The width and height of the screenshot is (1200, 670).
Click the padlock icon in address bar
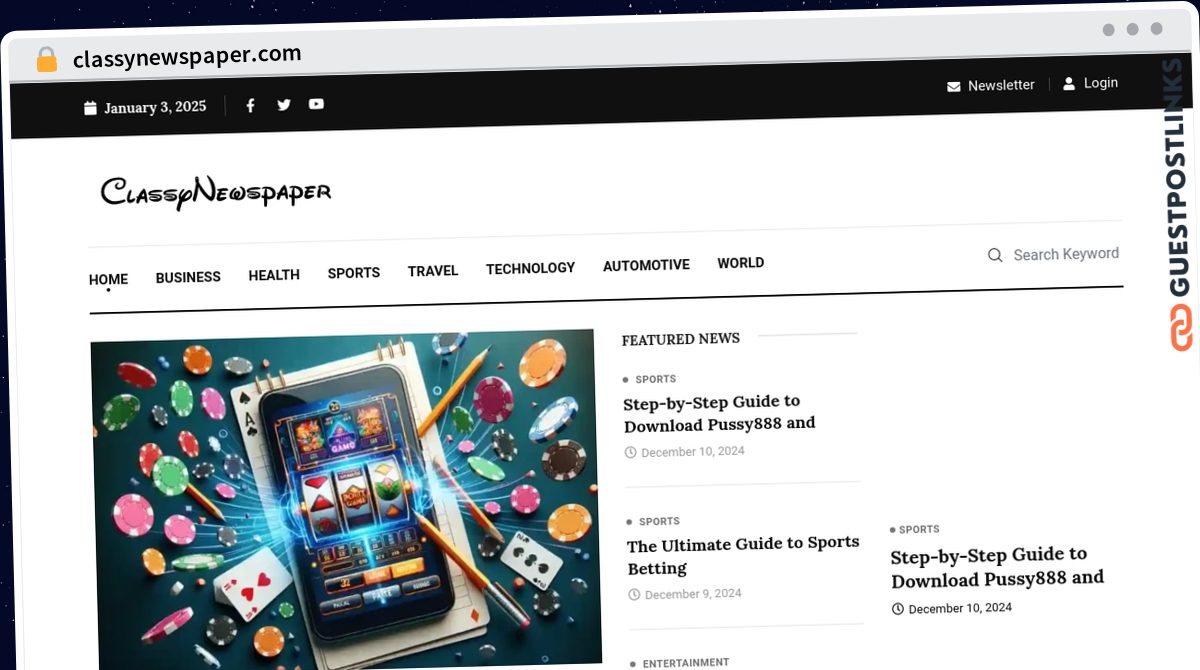(x=46, y=60)
